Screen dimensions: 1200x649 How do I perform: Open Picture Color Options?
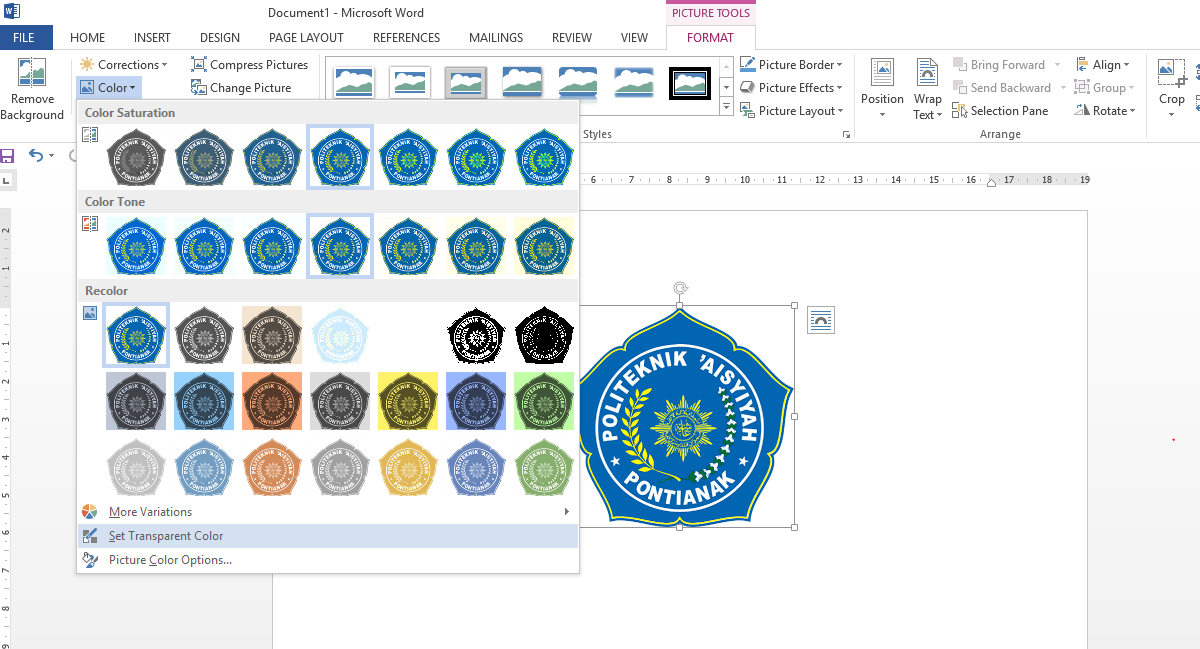click(x=328, y=560)
